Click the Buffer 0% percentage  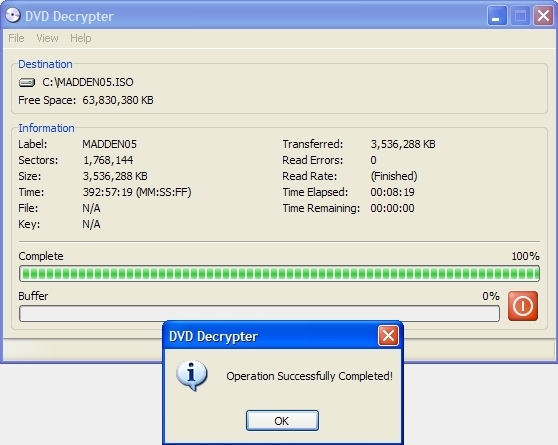tap(491, 296)
